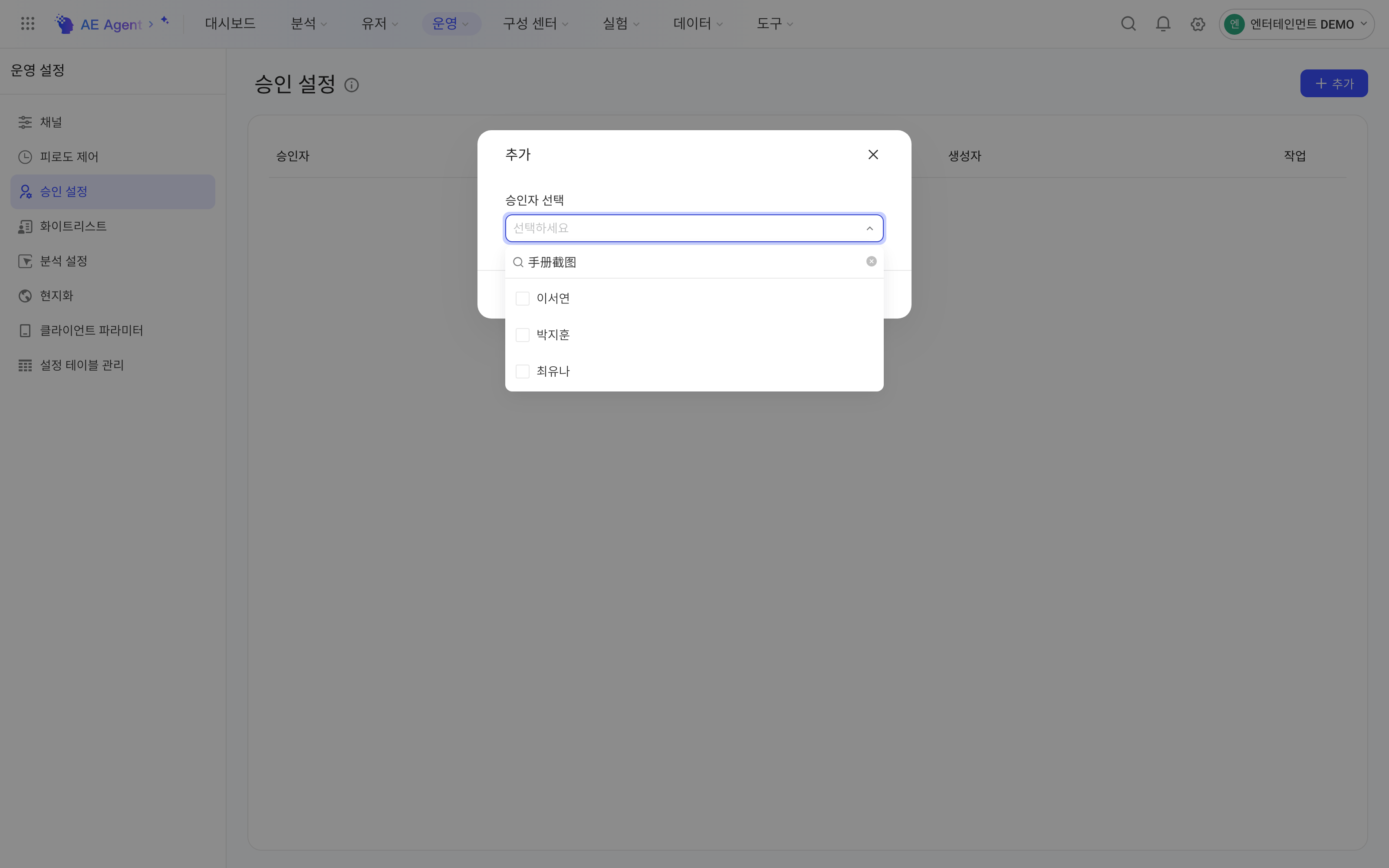Viewport: 1389px width, 868px height.
Task: Select the 최유나 name text
Action: coord(553,372)
